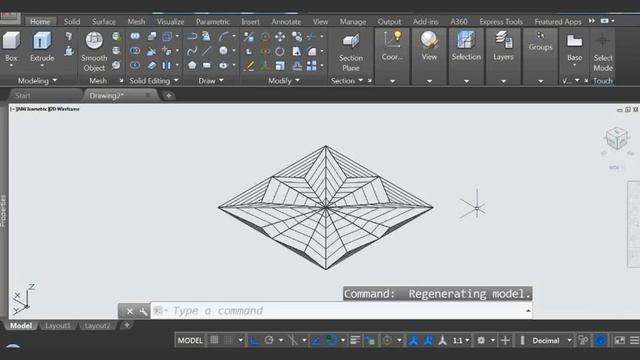The height and width of the screenshot is (360, 640).
Task: Click the viewport controls label SW Isometric
Action: pyautogui.click(x=32, y=109)
